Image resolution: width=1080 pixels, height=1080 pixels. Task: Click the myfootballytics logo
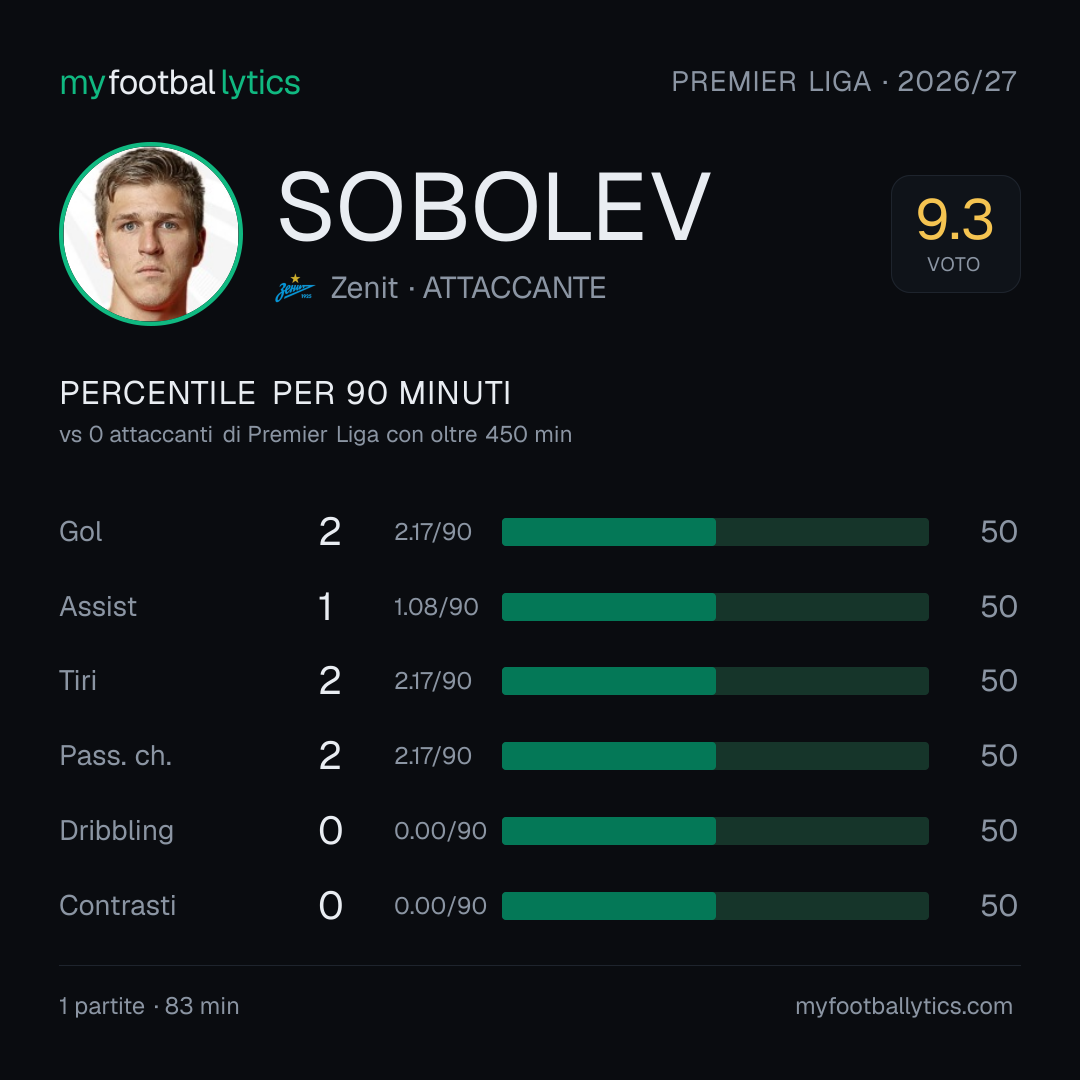coord(180,83)
